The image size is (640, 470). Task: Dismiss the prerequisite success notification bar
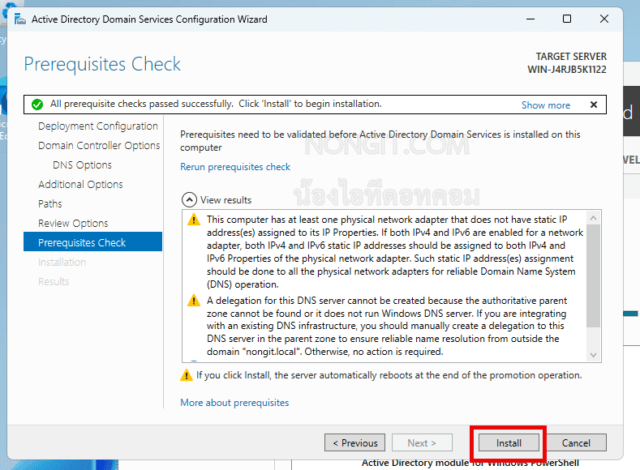[x=594, y=105]
